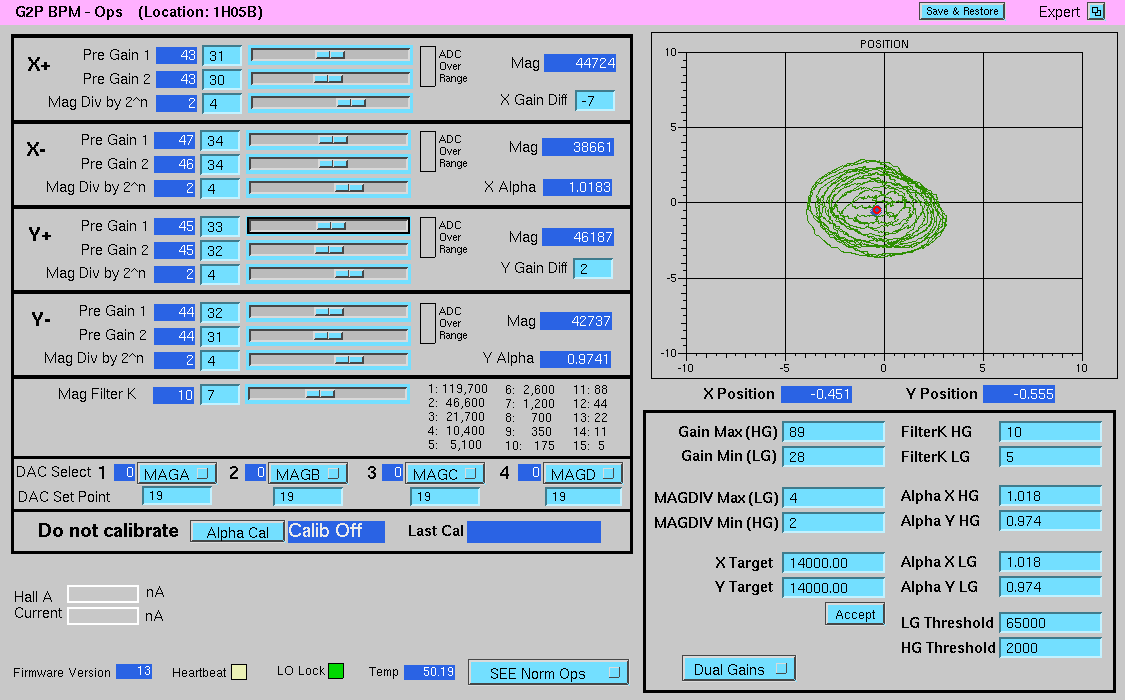Click the Accept button
Image resolution: width=1125 pixels, height=700 pixels.
[x=855, y=615]
